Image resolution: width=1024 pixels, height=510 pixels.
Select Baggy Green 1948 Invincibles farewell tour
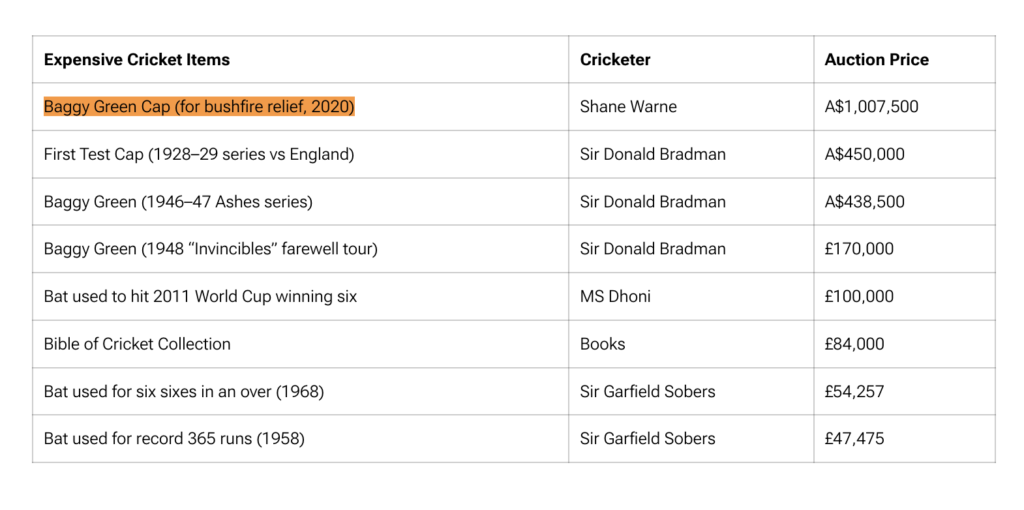210,249
